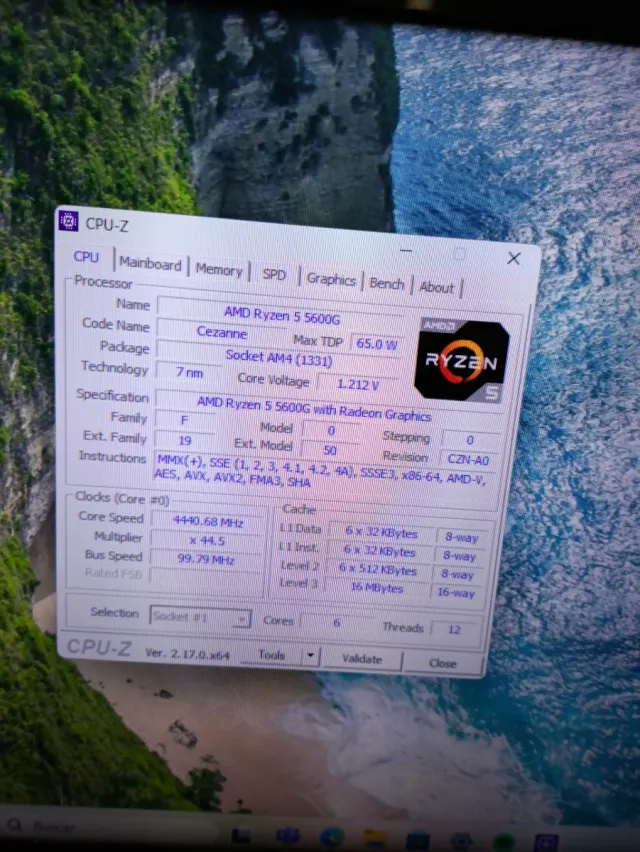The height and width of the screenshot is (852, 640).
Task: Switch to the Mainboard tab
Action: pyautogui.click(x=150, y=264)
